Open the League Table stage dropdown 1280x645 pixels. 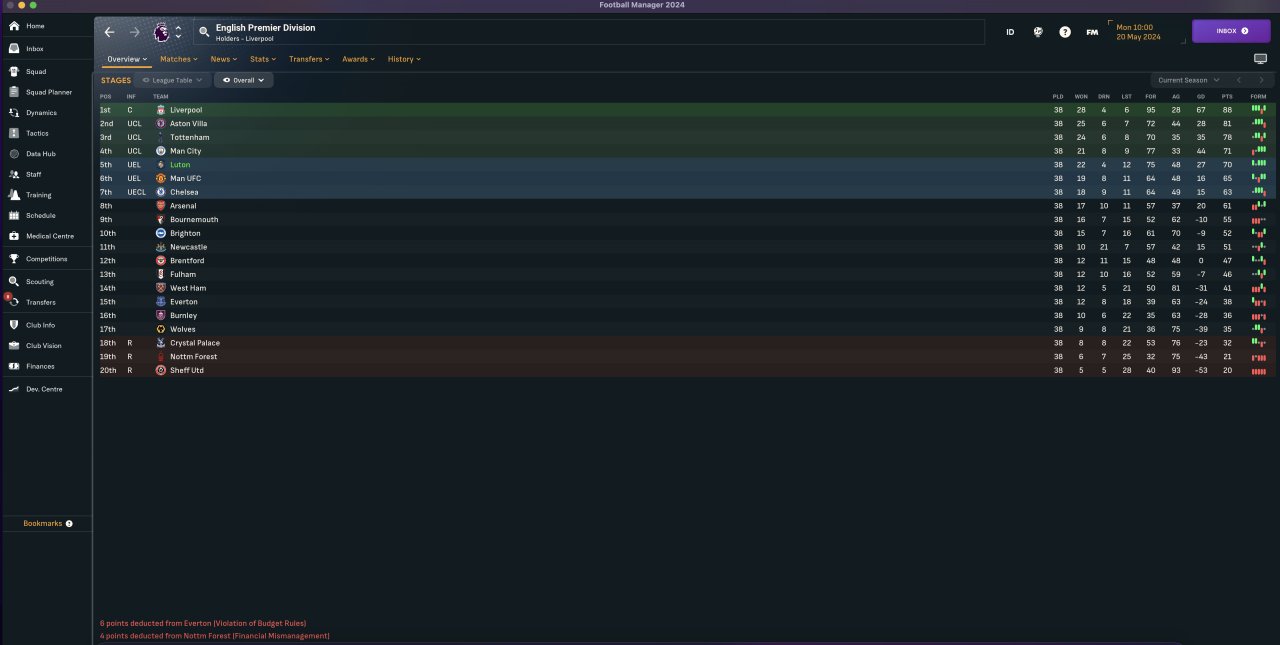pos(172,80)
